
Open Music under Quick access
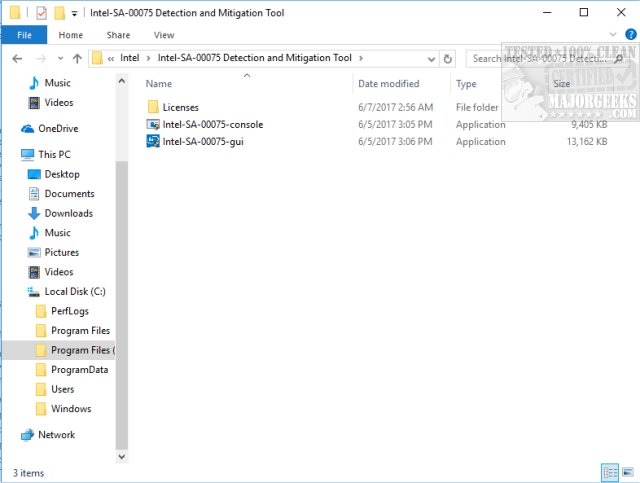[x=58, y=83]
